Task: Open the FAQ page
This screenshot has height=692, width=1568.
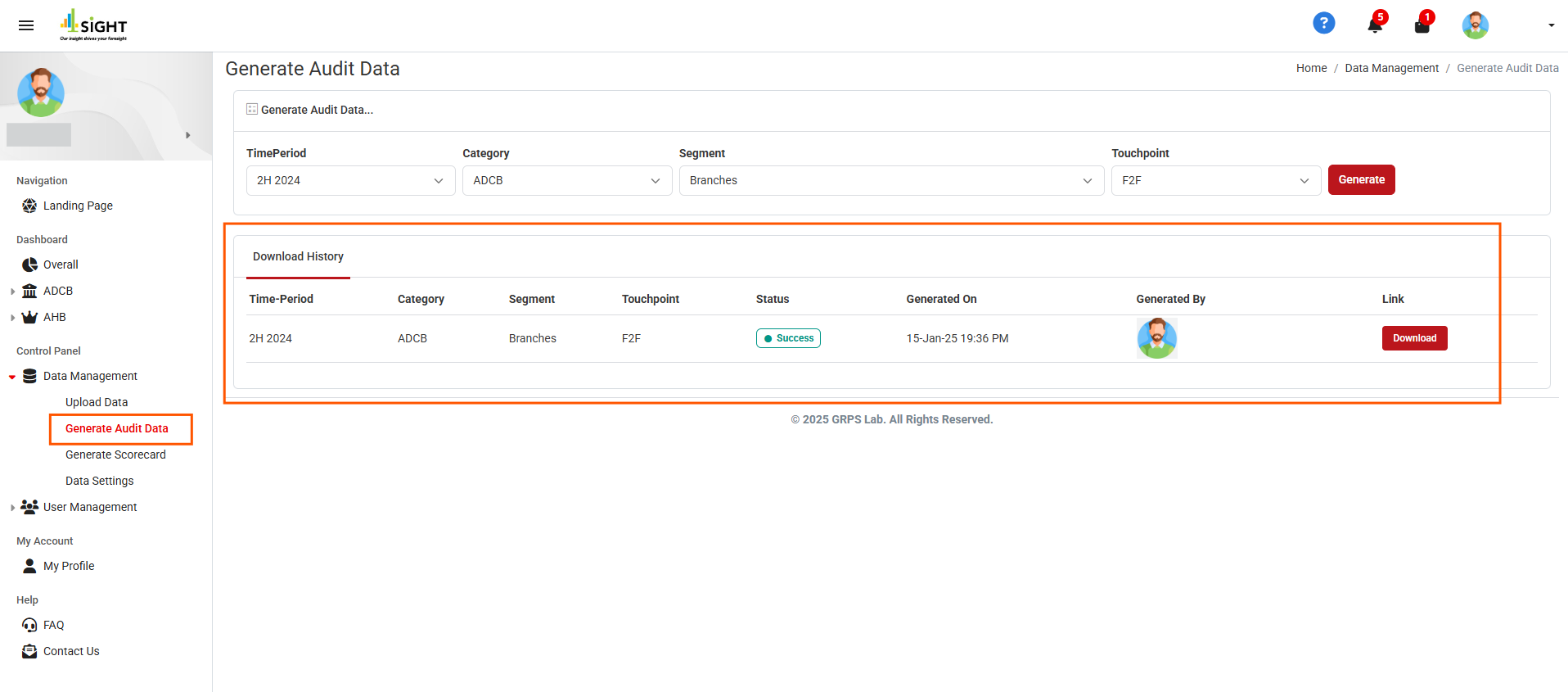Action: (x=53, y=625)
